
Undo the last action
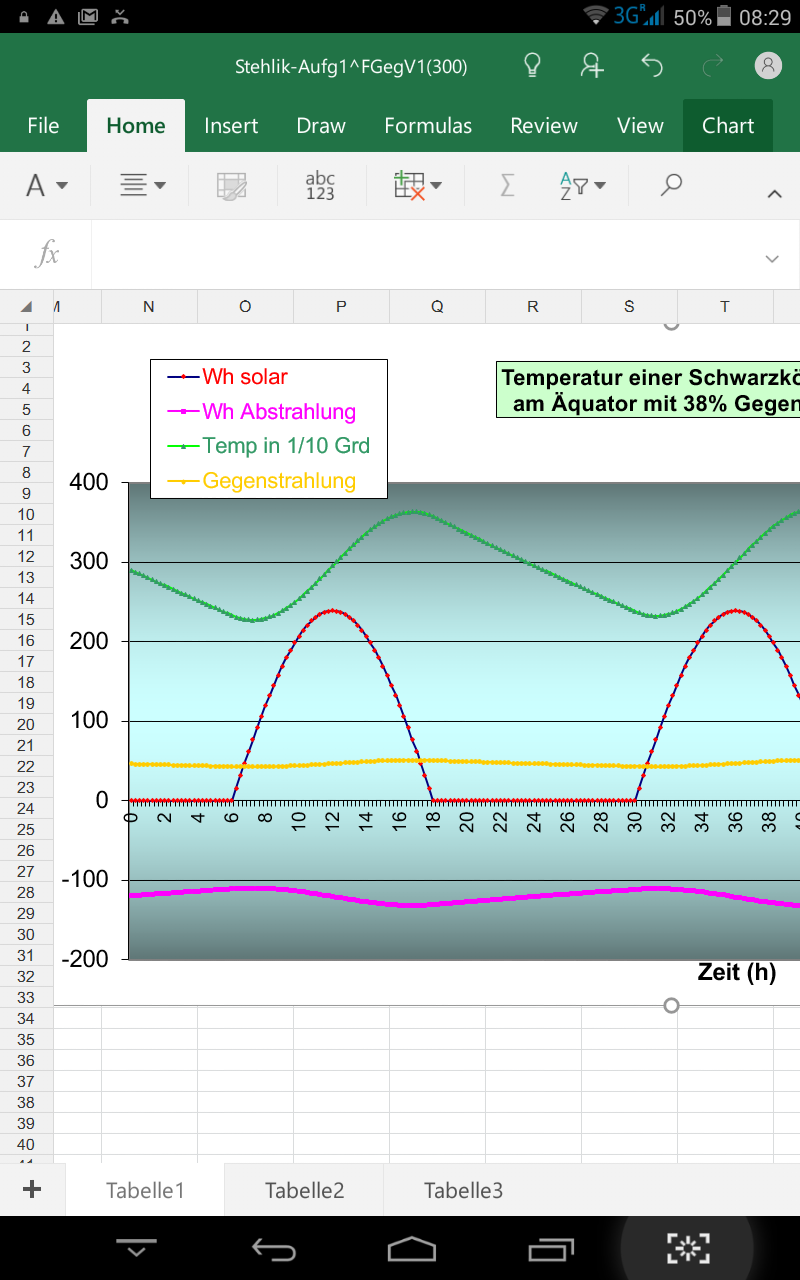click(652, 66)
